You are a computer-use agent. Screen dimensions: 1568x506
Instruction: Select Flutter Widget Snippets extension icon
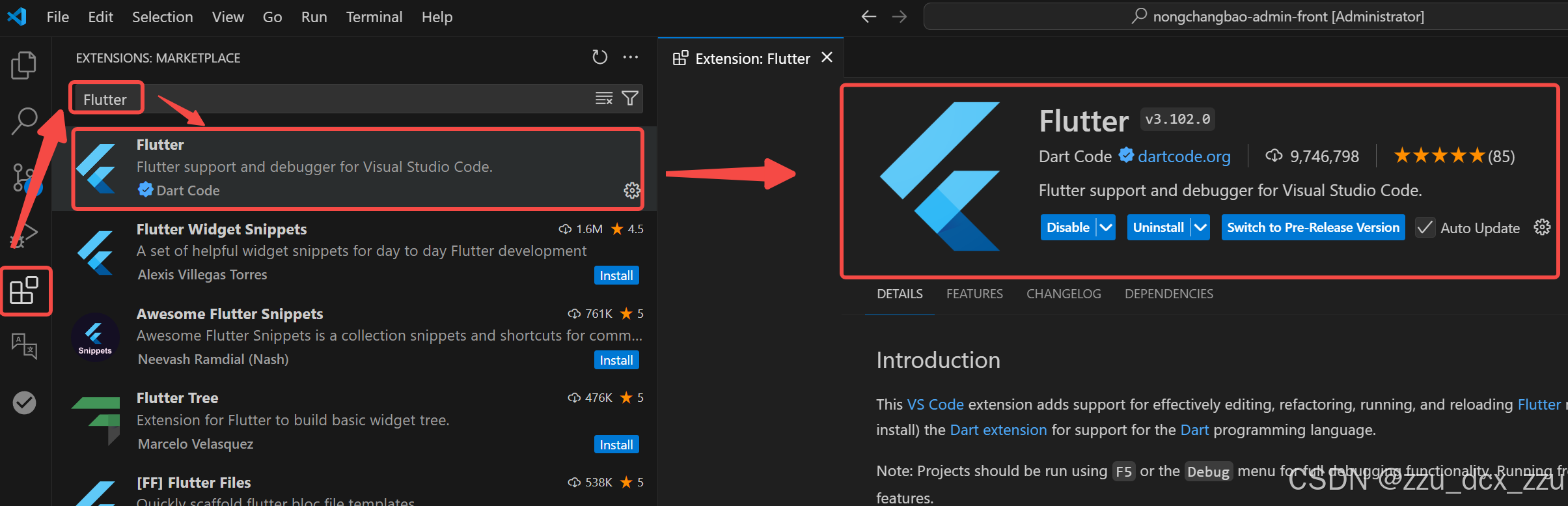[96, 253]
